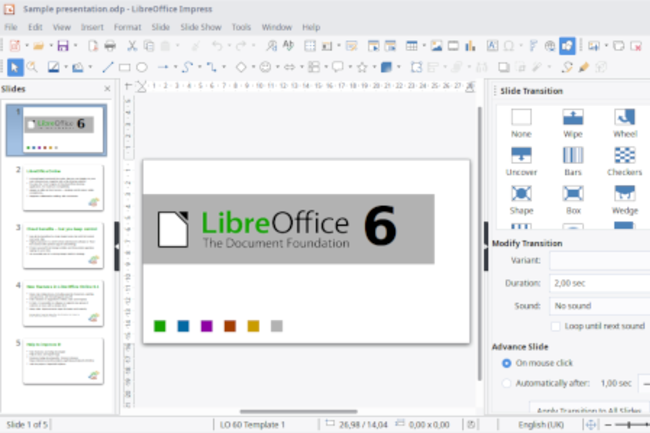Close the Slides panel
This screenshot has height=433, width=650.
tap(107, 89)
